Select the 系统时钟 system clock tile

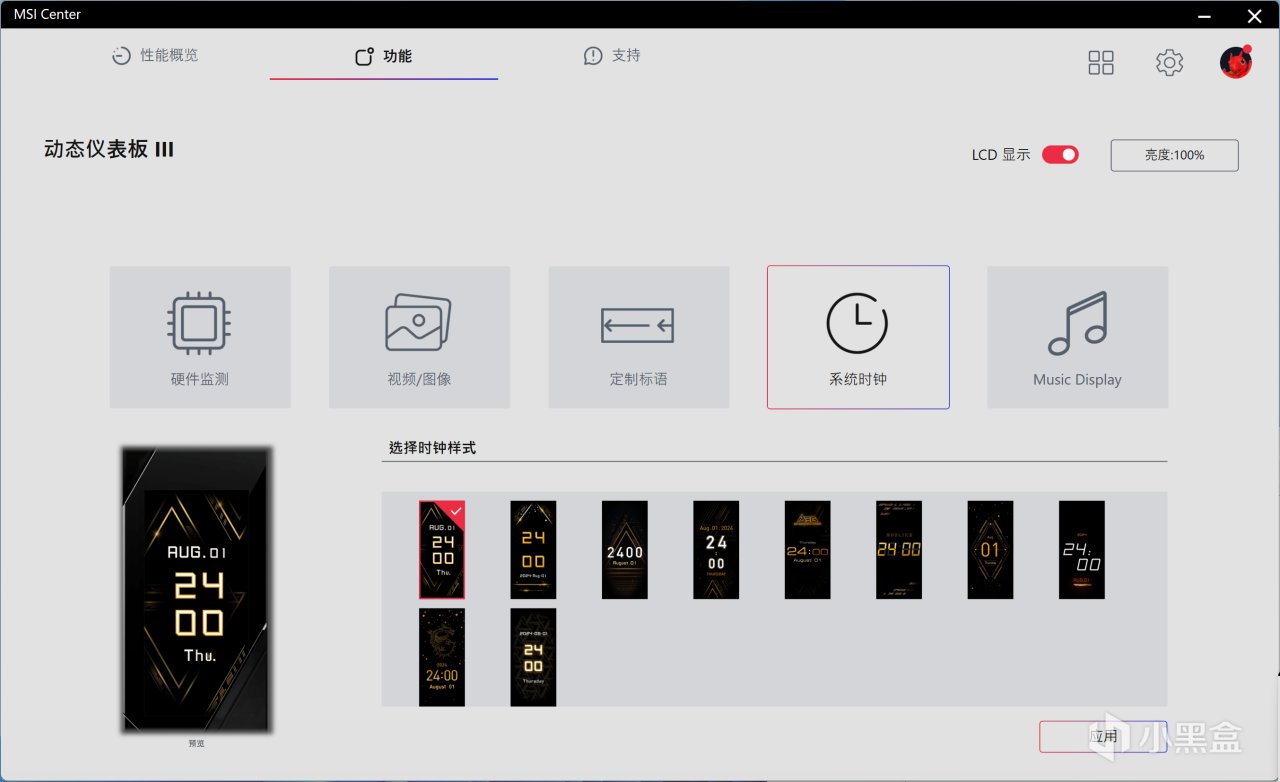[x=858, y=337]
